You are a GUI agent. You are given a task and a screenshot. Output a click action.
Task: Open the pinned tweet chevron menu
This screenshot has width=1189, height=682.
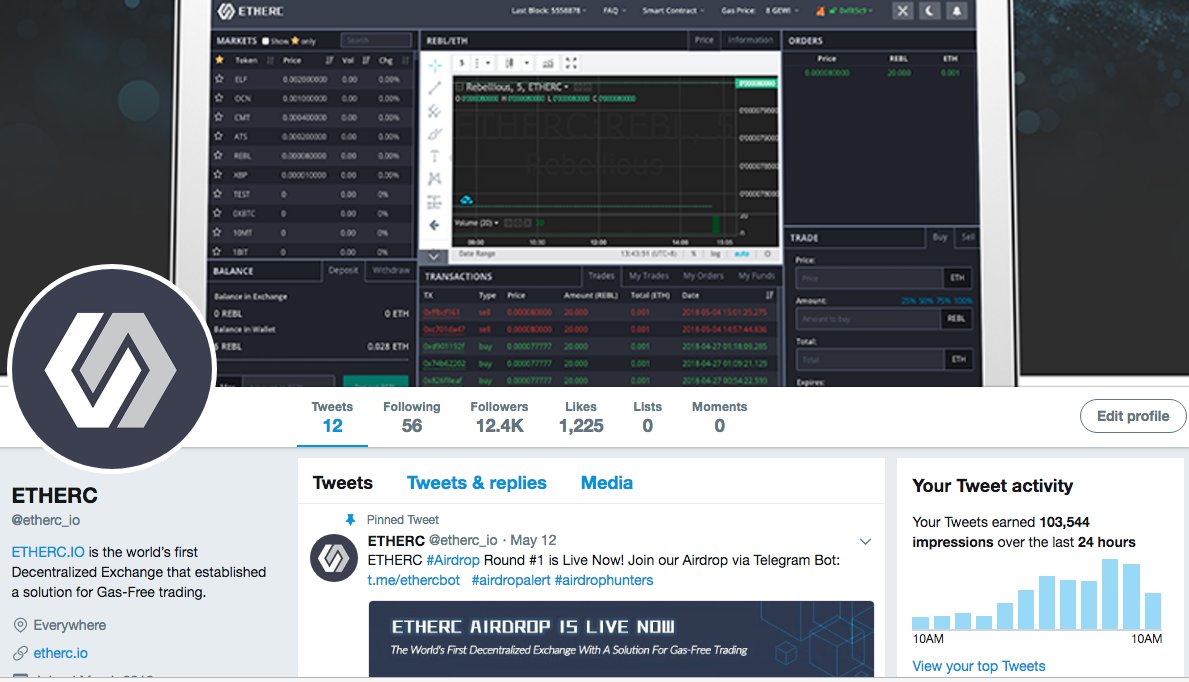coord(865,541)
